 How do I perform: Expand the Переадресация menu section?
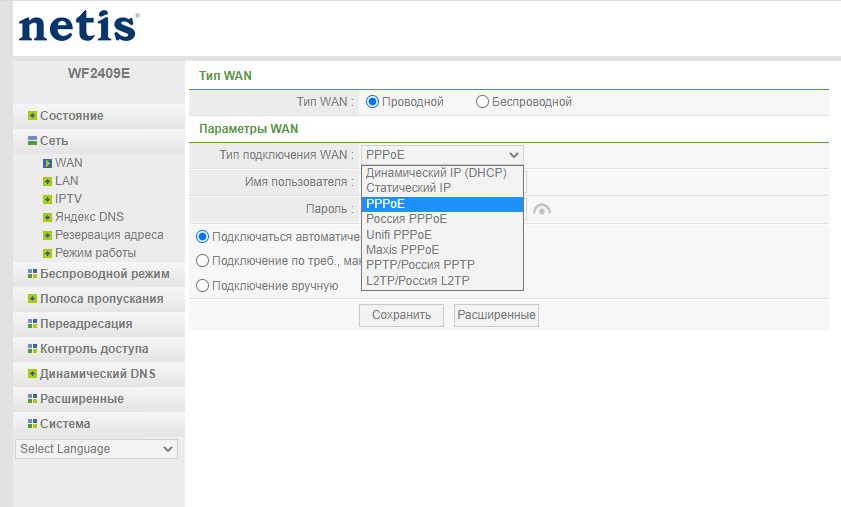pos(86,324)
